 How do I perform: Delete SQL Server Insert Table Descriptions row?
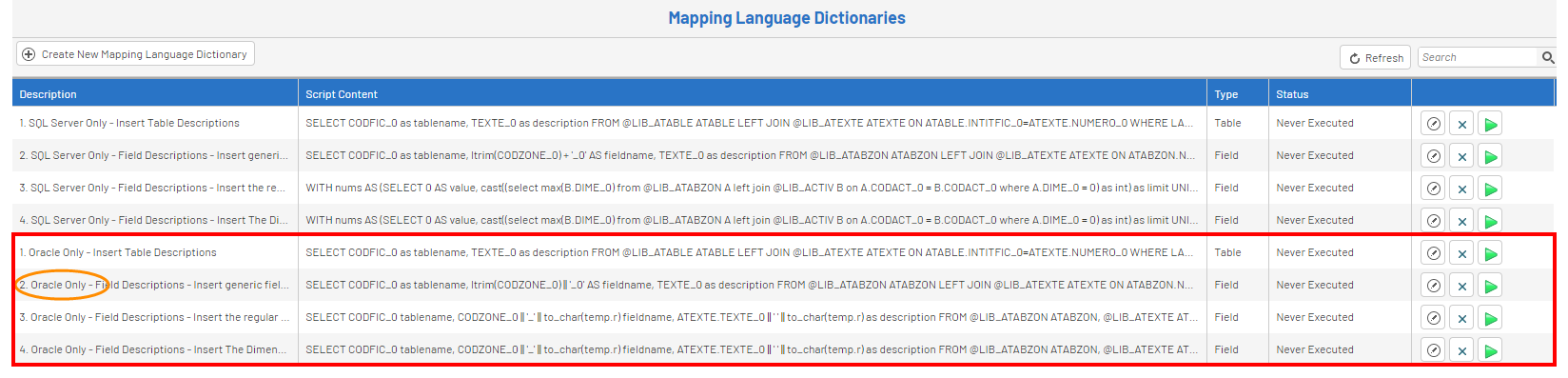pyautogui.click(x=1462, y=124)
